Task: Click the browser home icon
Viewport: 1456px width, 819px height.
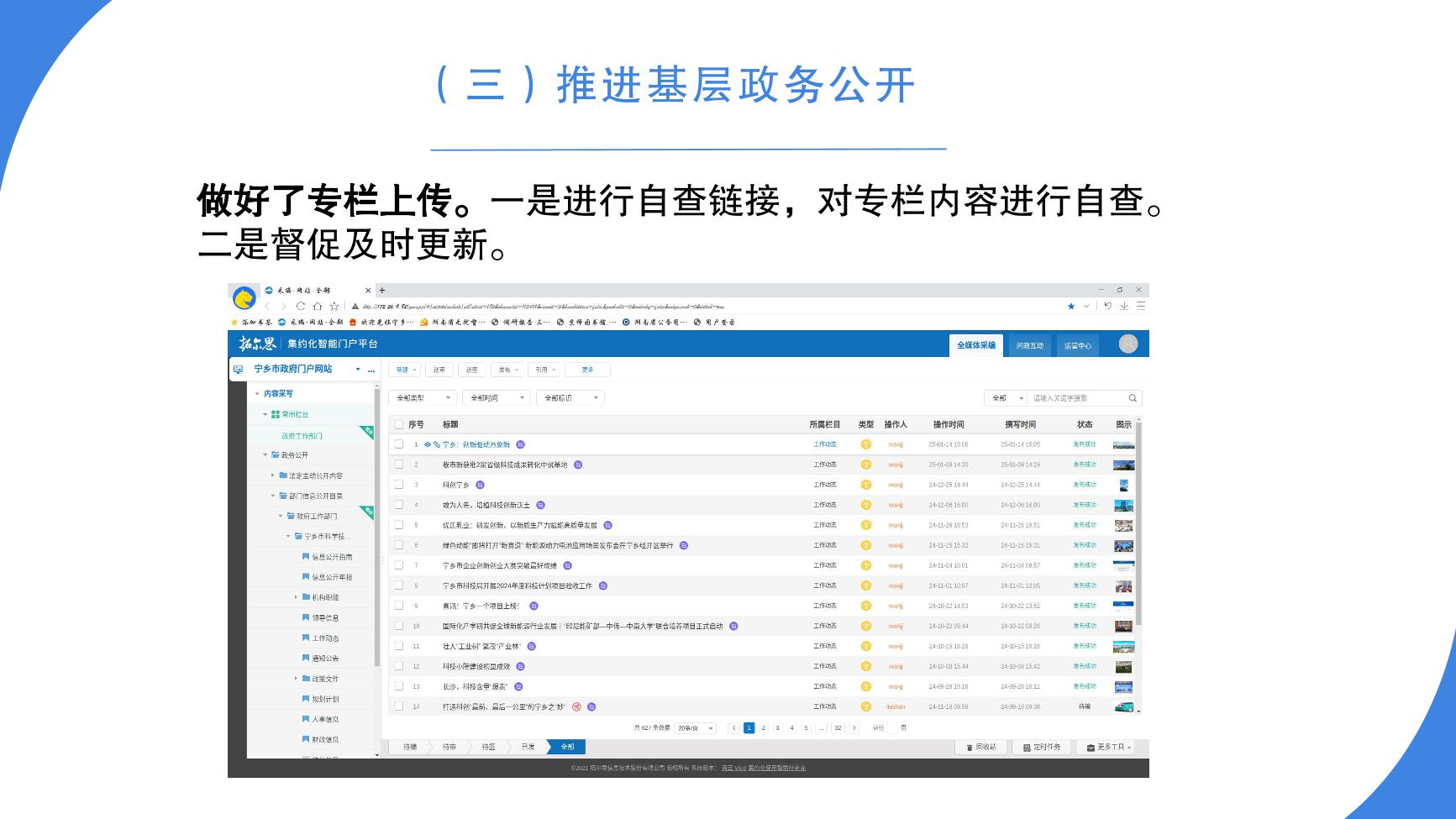Action: (x=318, y=307)
